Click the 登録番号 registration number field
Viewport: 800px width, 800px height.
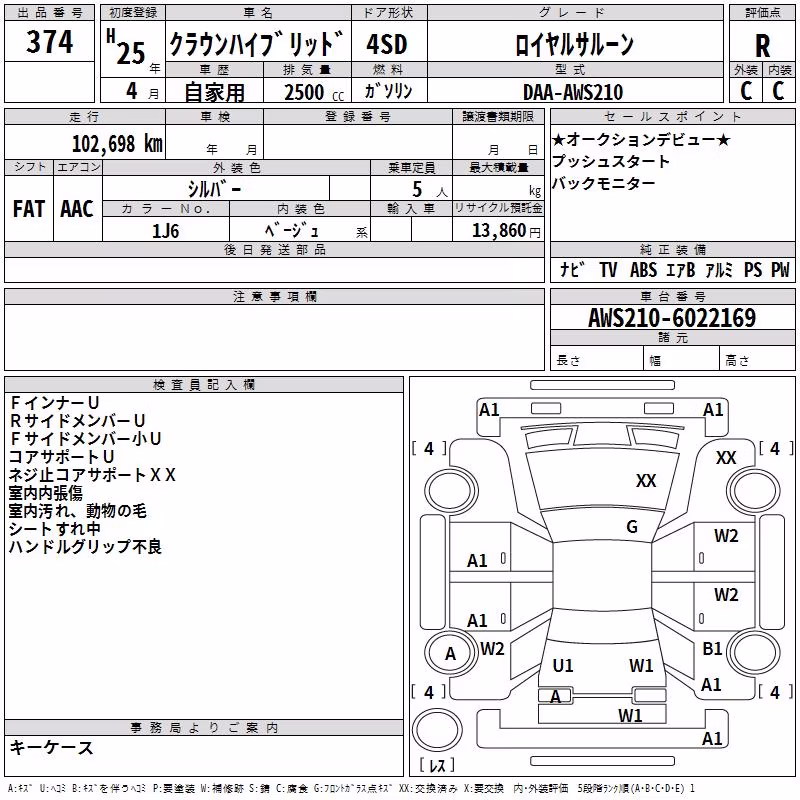[358, 141]
